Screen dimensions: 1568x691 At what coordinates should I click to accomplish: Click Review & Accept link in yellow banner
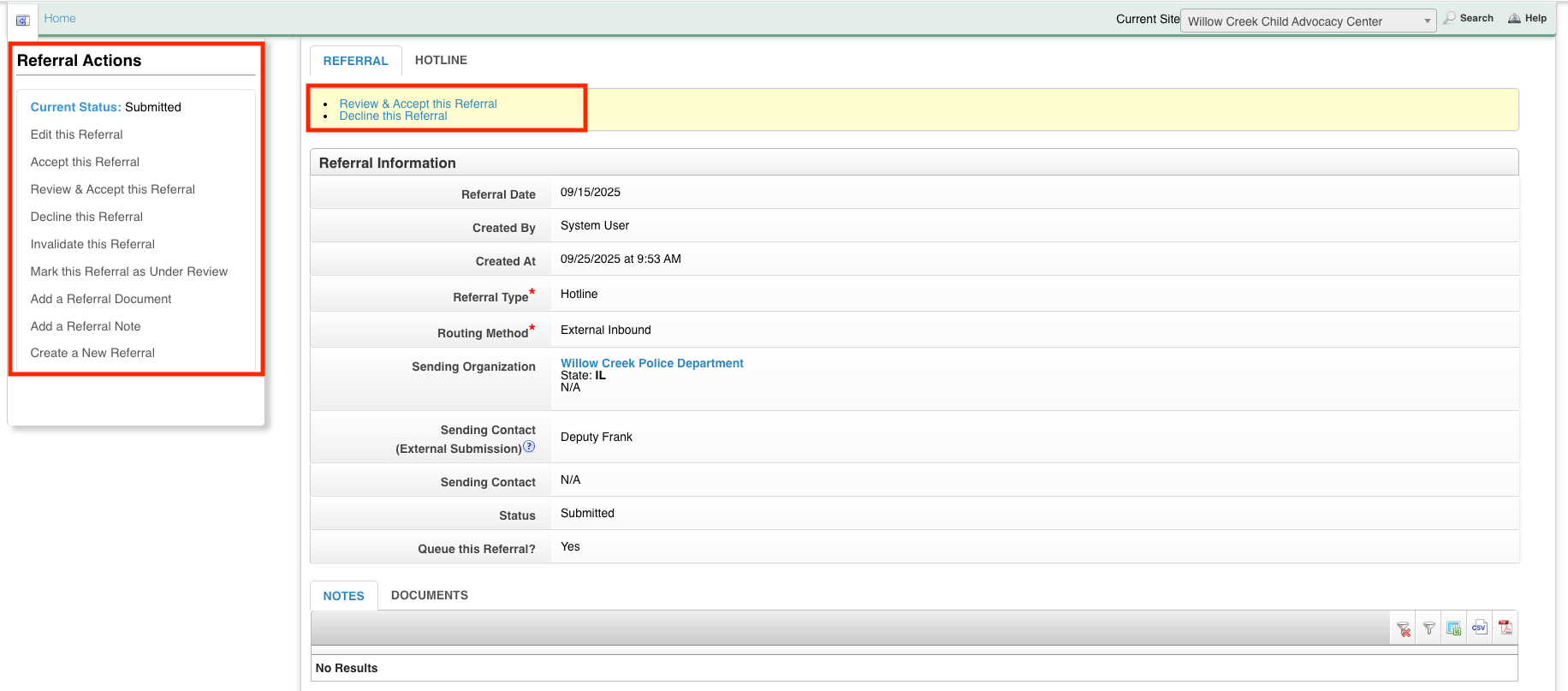coord(418,104)
